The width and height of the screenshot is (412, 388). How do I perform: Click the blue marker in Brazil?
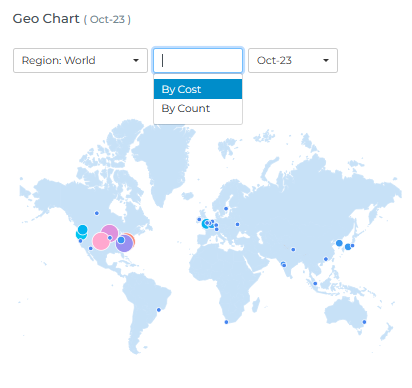click(x=159, y=310)
